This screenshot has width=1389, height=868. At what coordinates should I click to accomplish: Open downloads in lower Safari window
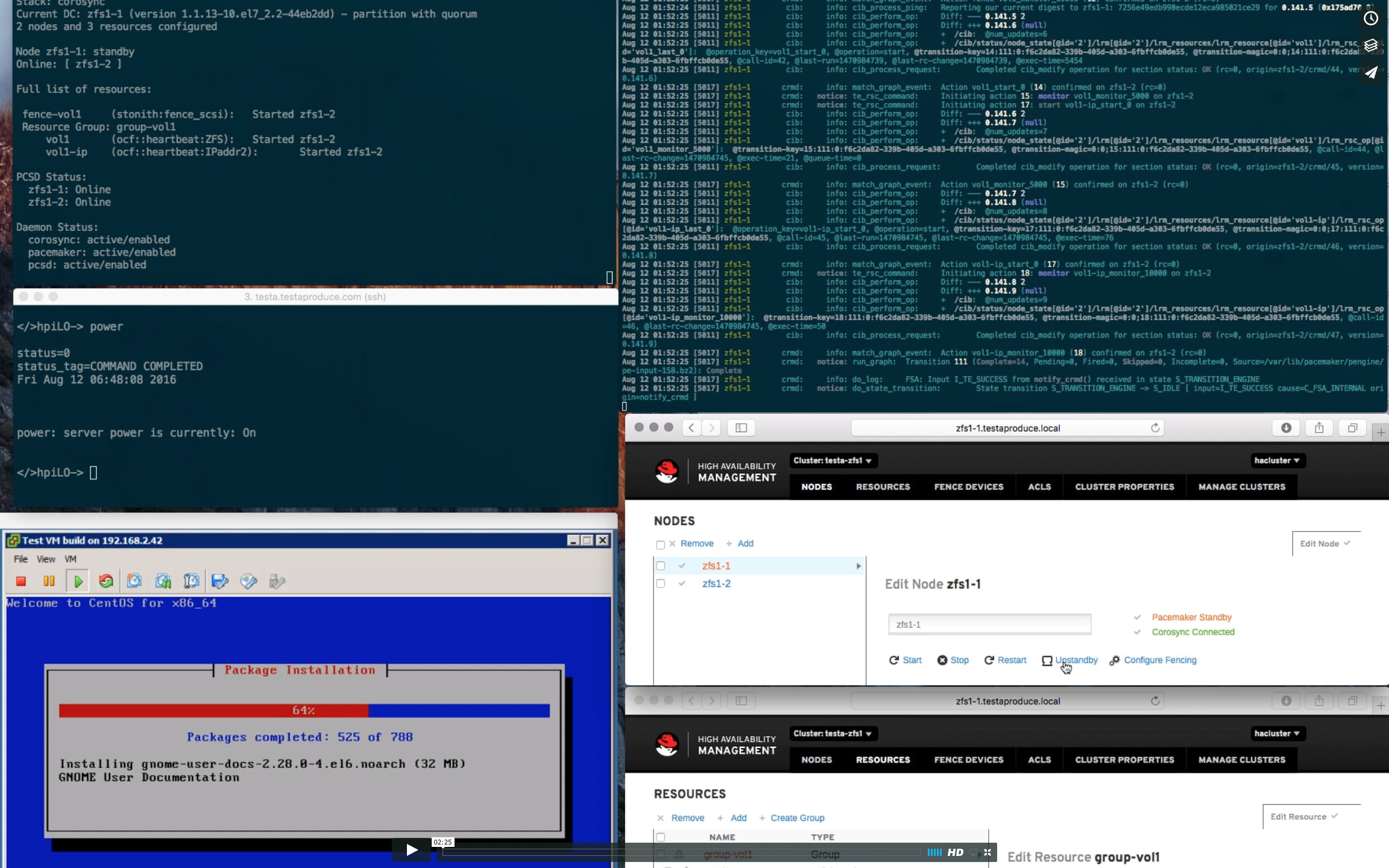click(1286, 700)
